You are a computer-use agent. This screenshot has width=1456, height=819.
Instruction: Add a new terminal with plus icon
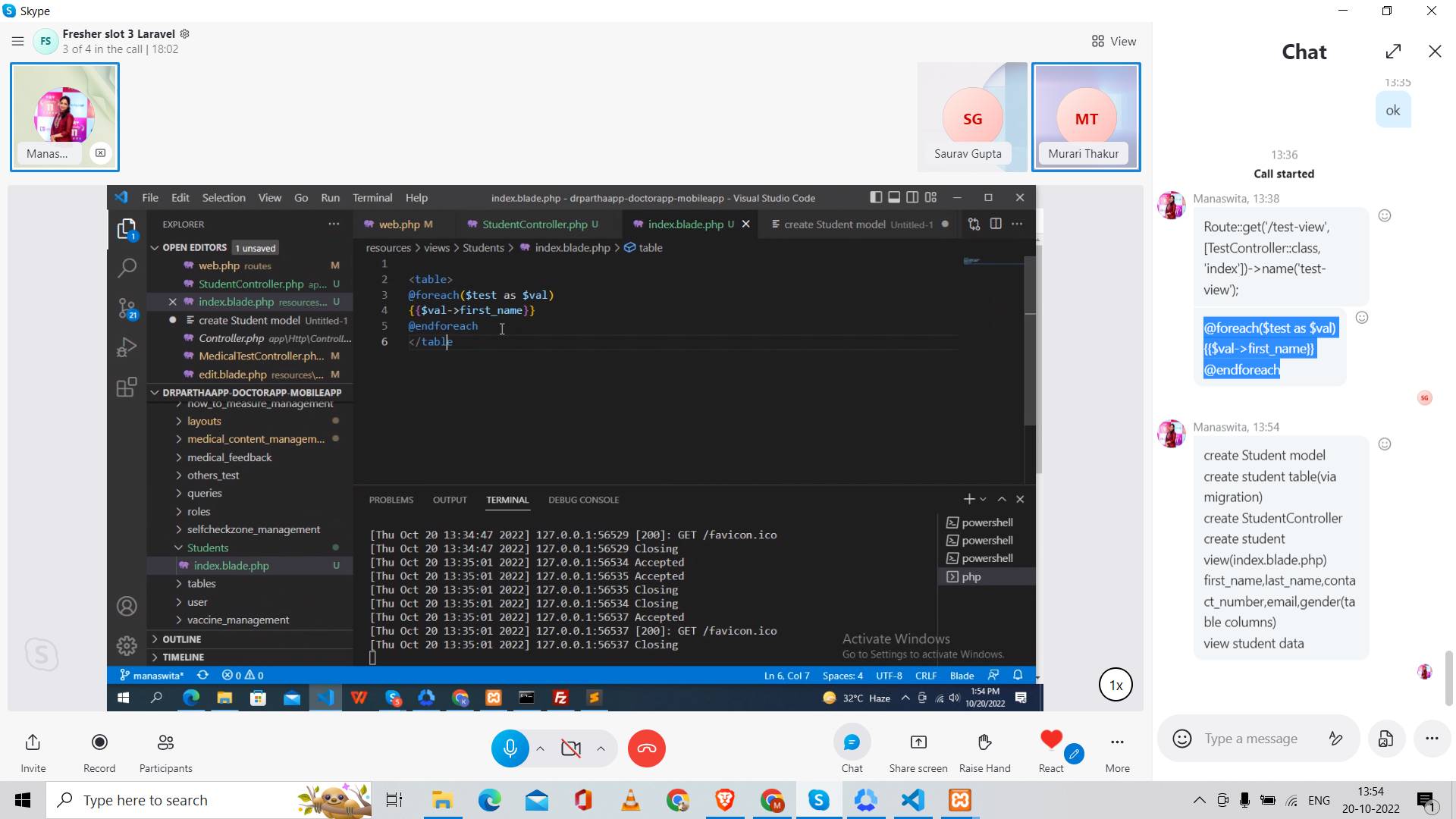pos(968,499)
